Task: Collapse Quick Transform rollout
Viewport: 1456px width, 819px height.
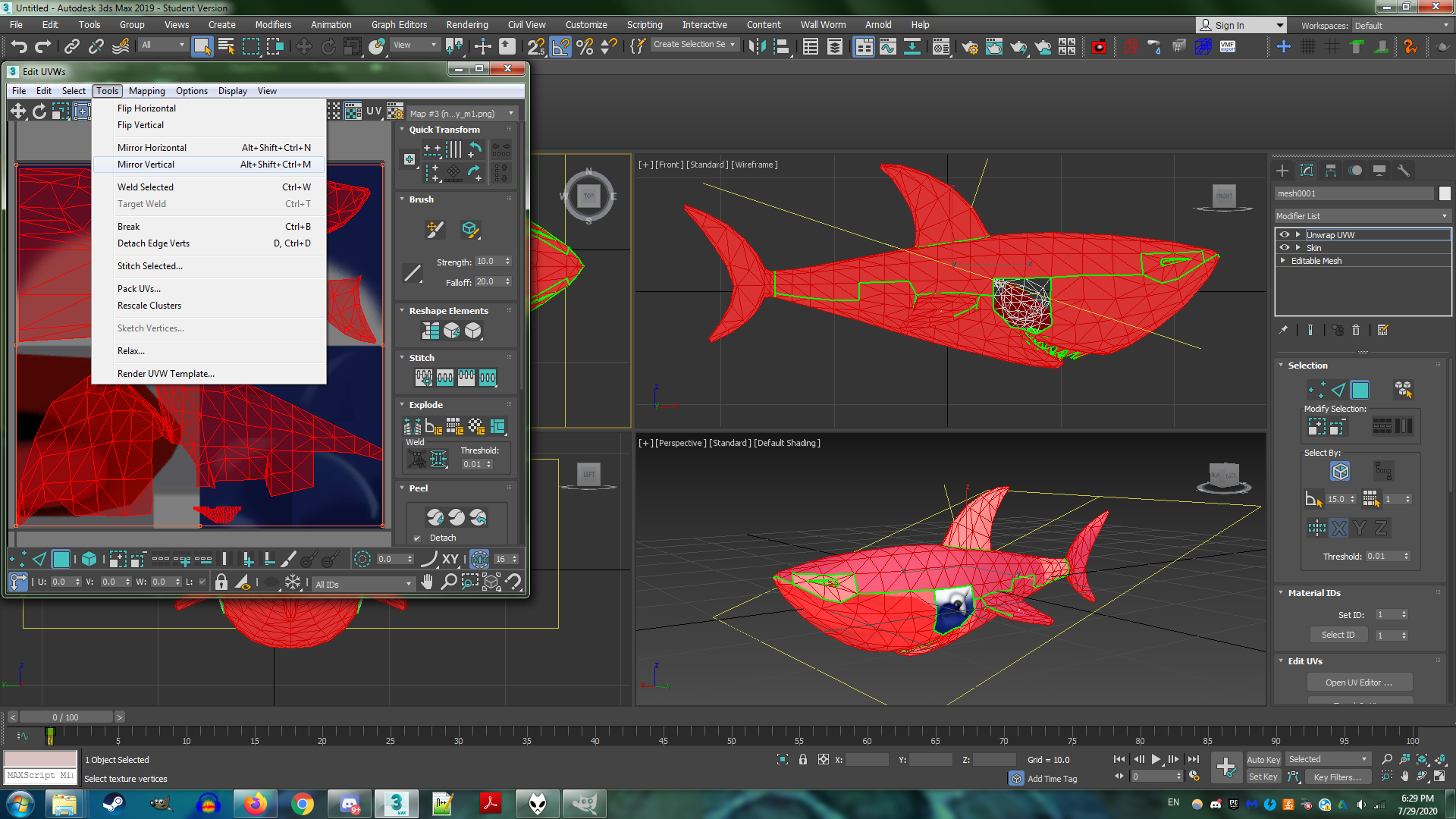Action: 402,130
